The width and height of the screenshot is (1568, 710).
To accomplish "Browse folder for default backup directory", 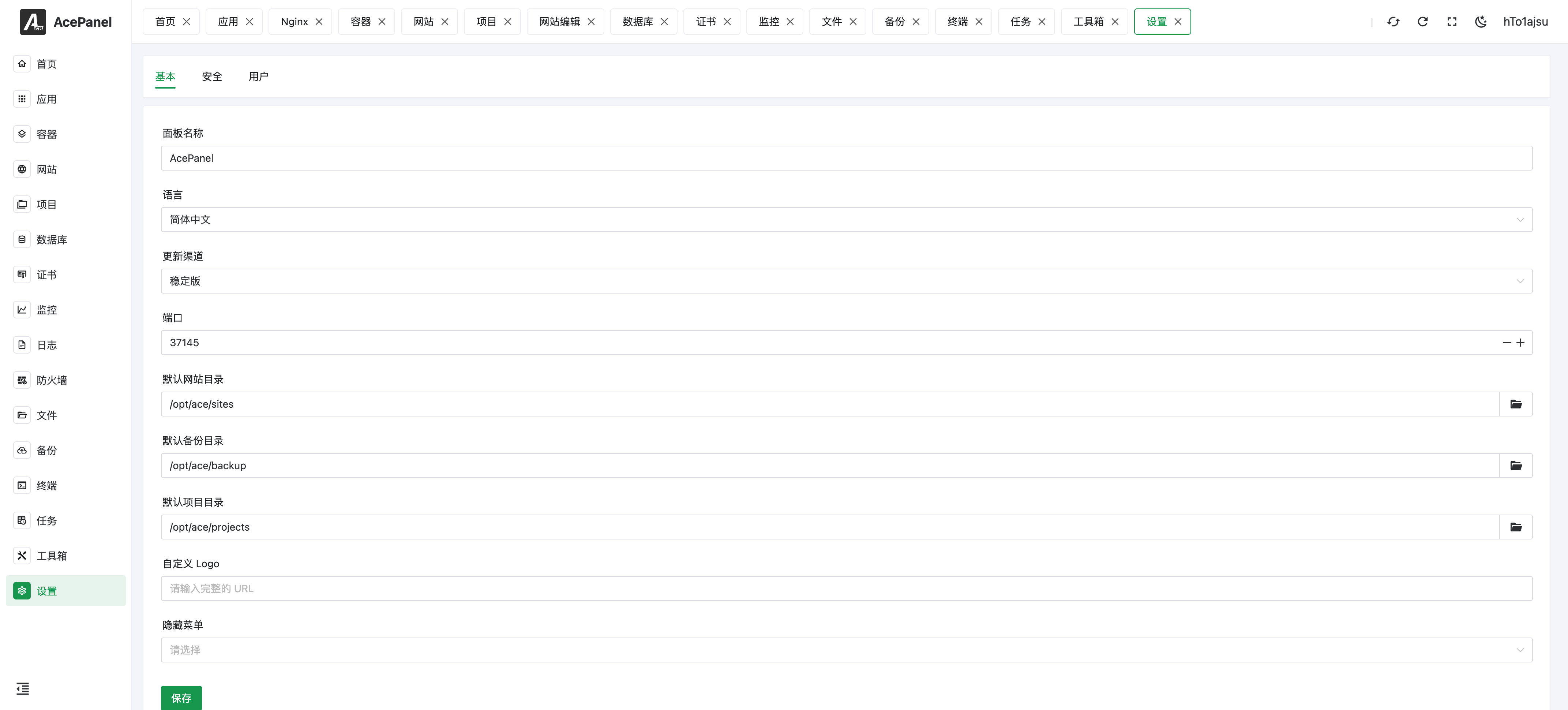I will point(1516,466).
